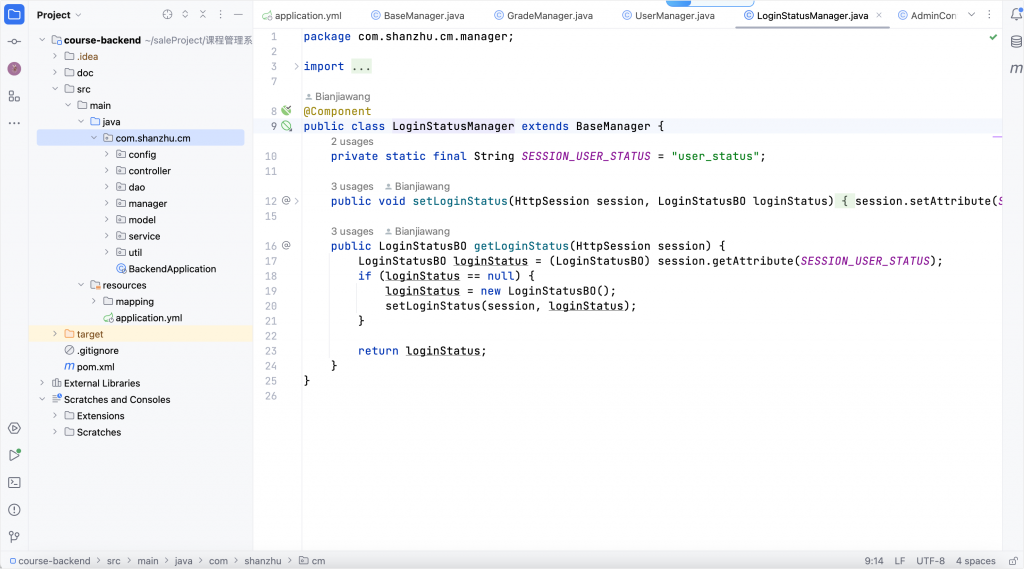Click UTF-8 encoding in status bar

pyautogui.click(x=929, y=561)
